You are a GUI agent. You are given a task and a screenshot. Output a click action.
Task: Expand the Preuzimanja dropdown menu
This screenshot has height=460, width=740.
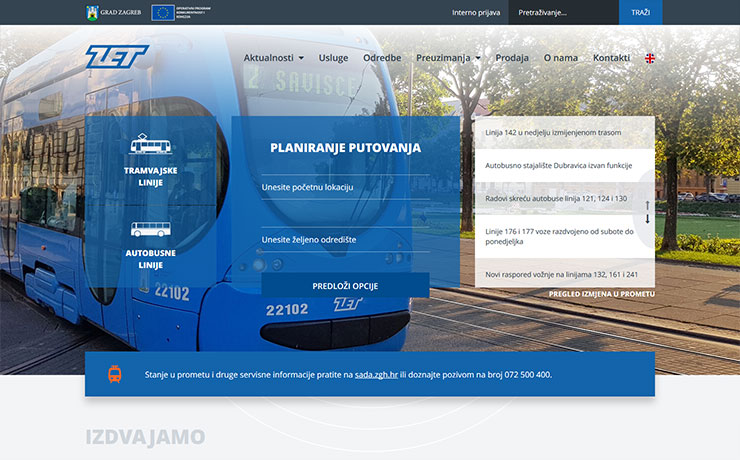pos(448,58)
